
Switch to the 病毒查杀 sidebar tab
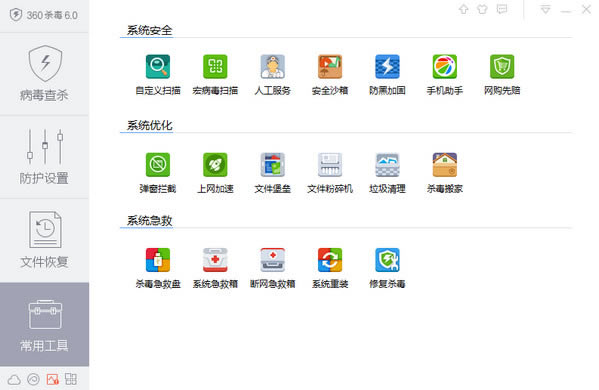coord(44,74)
